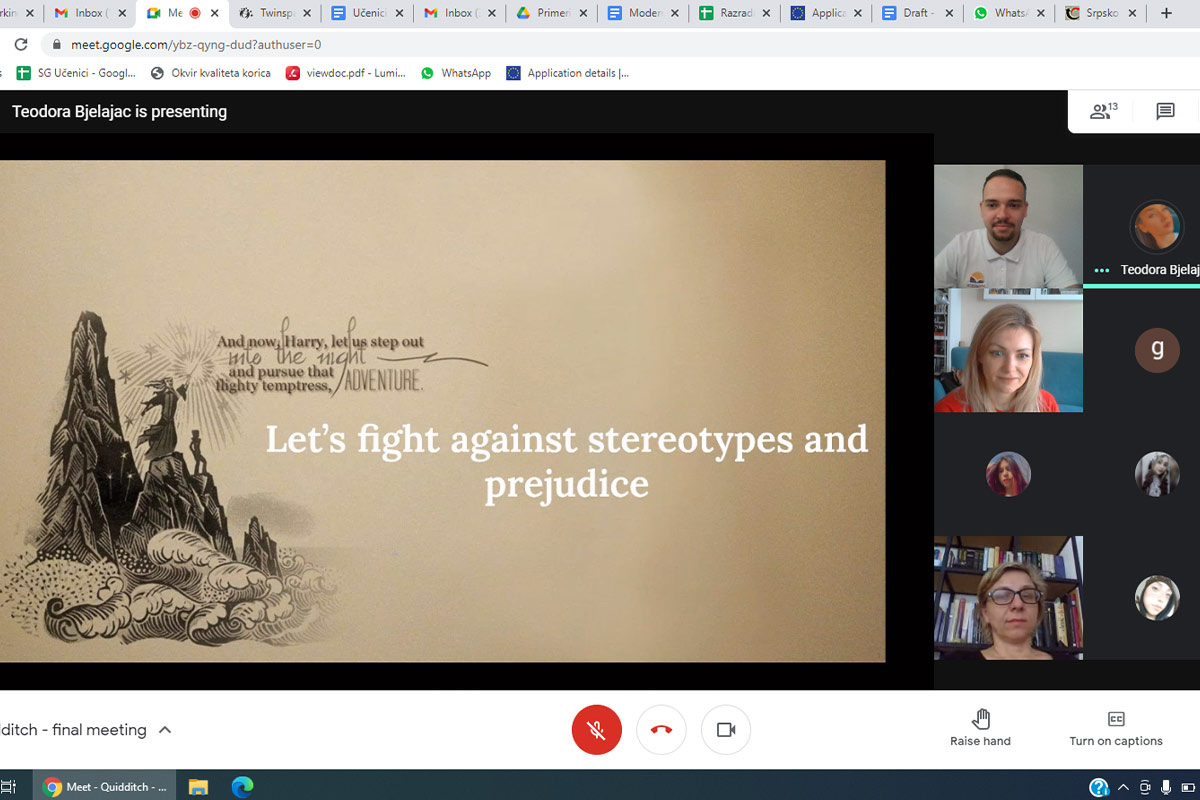Close the Razrad spreadsheet tab
This screenshot has width=1200, height=800.
click(x=766, y=13)
